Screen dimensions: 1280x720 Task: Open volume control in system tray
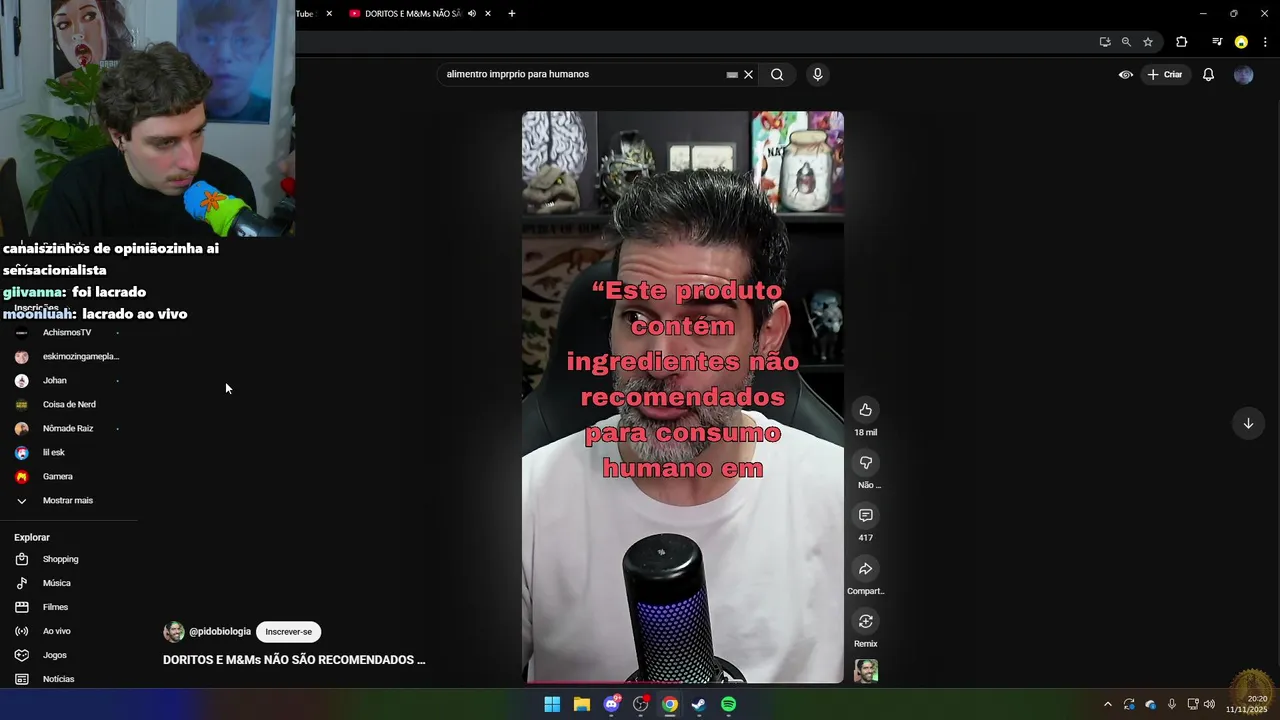1209,705
